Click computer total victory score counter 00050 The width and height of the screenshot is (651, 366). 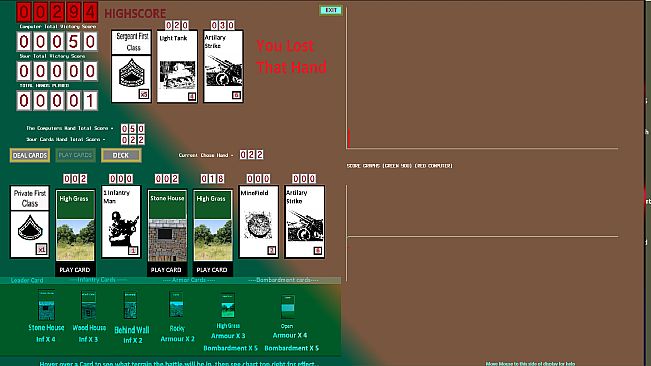pyautogui.click(x=57, y=41)
